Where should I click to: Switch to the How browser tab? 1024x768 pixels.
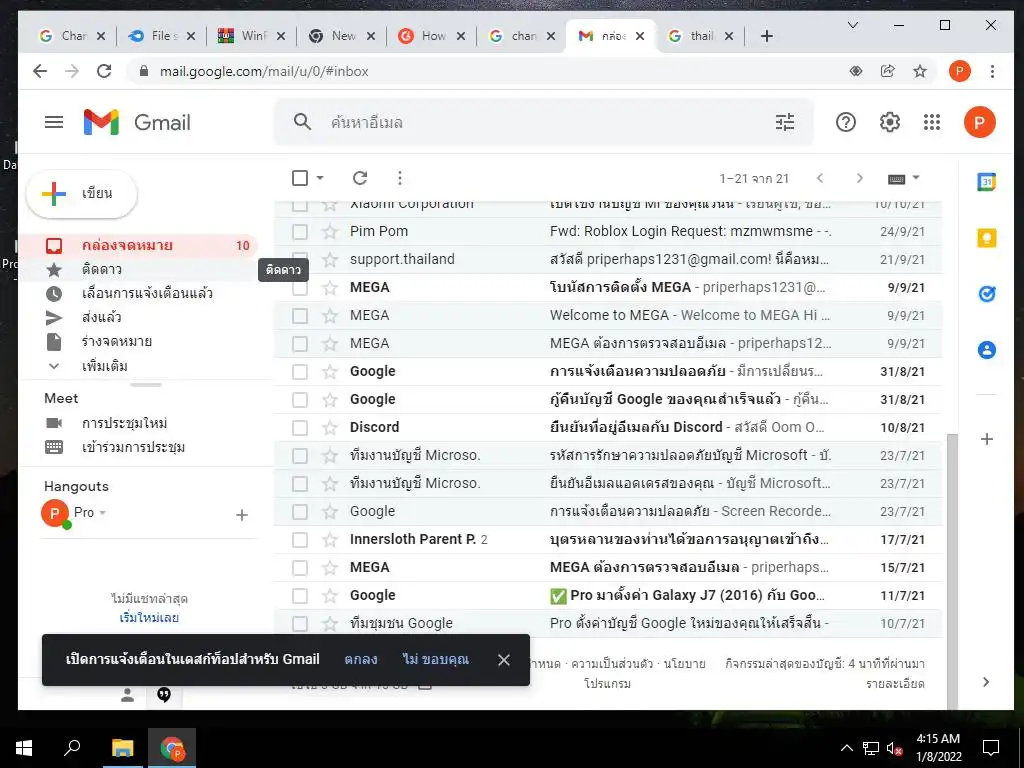pos(431,36)
